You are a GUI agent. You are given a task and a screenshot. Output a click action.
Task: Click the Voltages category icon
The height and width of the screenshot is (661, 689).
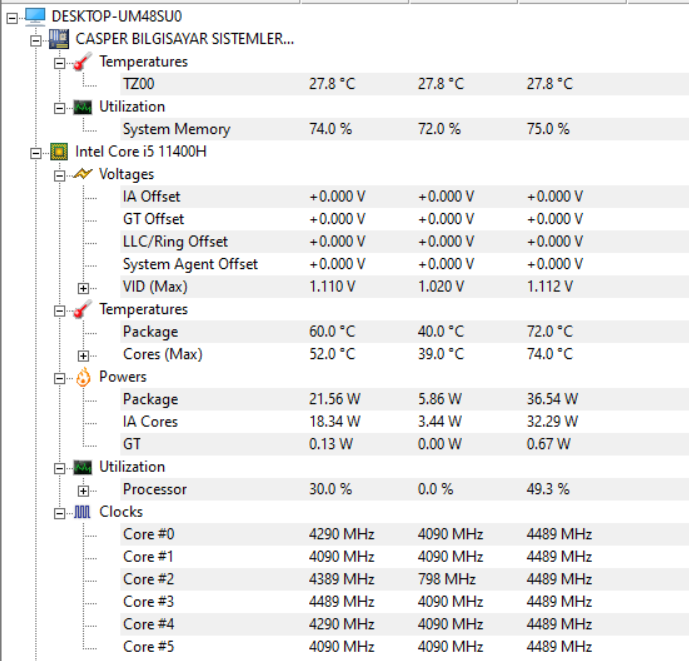[x=83, y=174]
